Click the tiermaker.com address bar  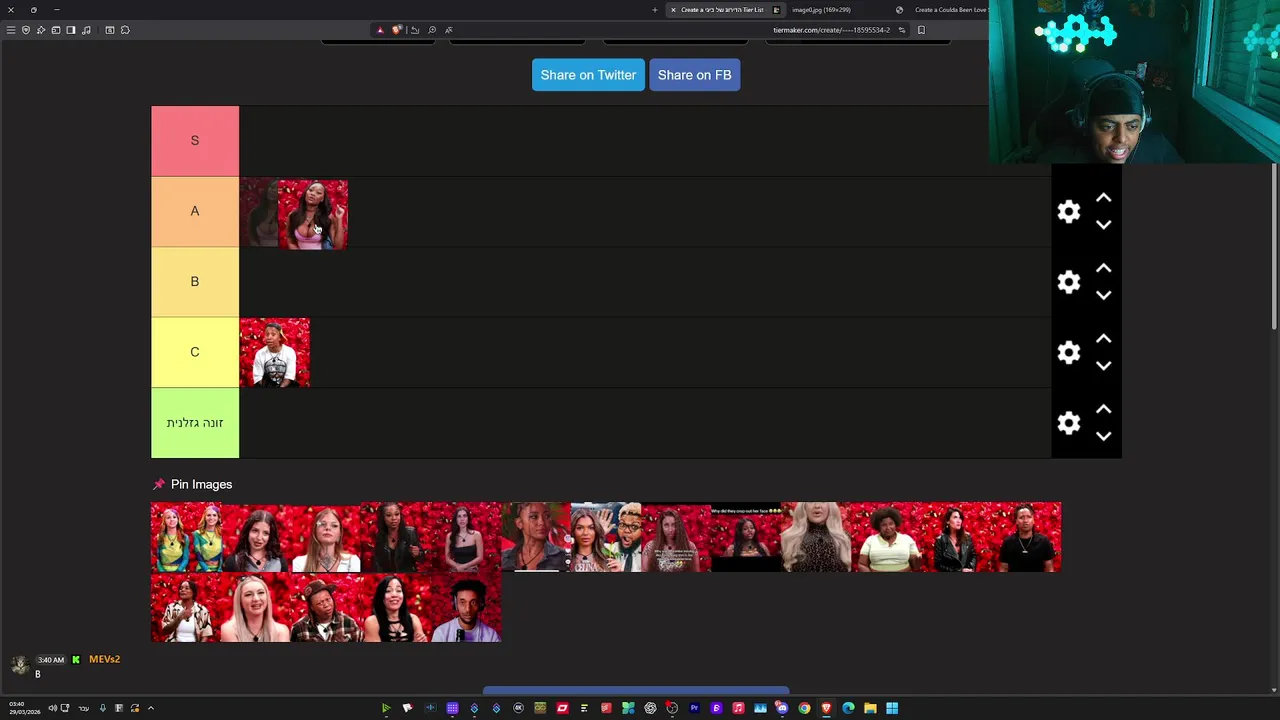(831, 30)
